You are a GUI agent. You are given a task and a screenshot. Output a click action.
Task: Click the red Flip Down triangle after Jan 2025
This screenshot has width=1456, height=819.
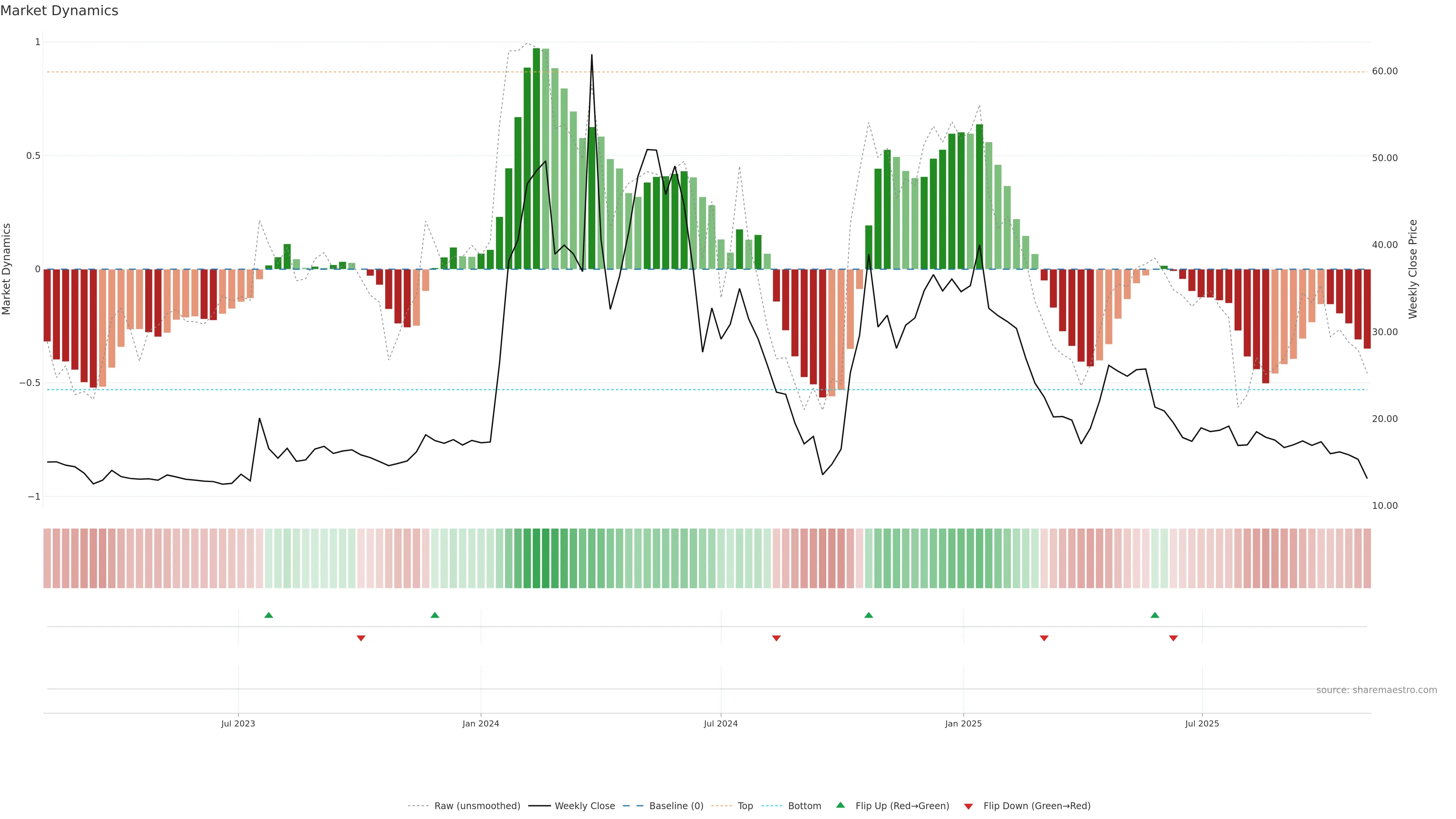pyautogui.click(x=1044, y=638)
